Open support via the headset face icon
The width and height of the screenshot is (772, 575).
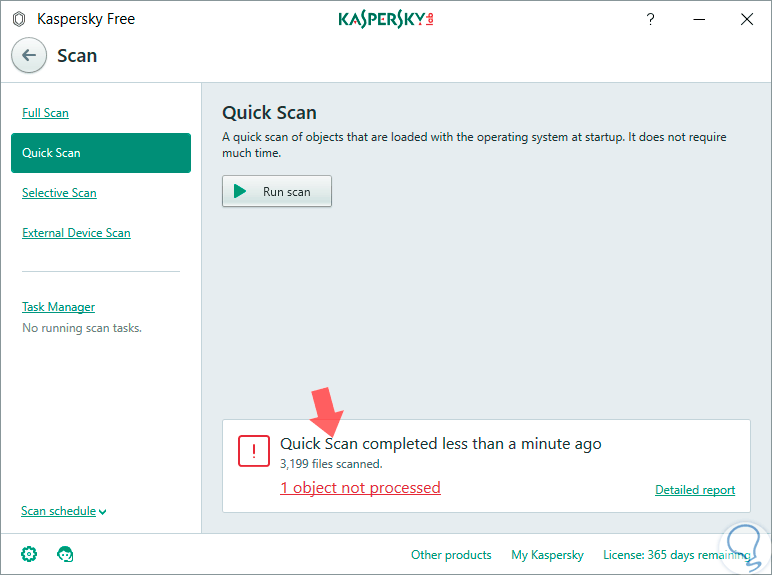tap(65, 554)
